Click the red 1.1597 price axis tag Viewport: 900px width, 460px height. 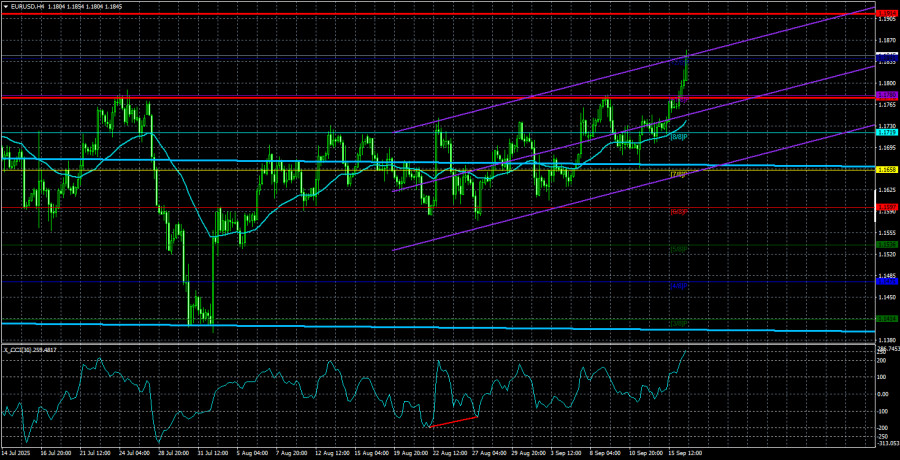coord(886,208)
